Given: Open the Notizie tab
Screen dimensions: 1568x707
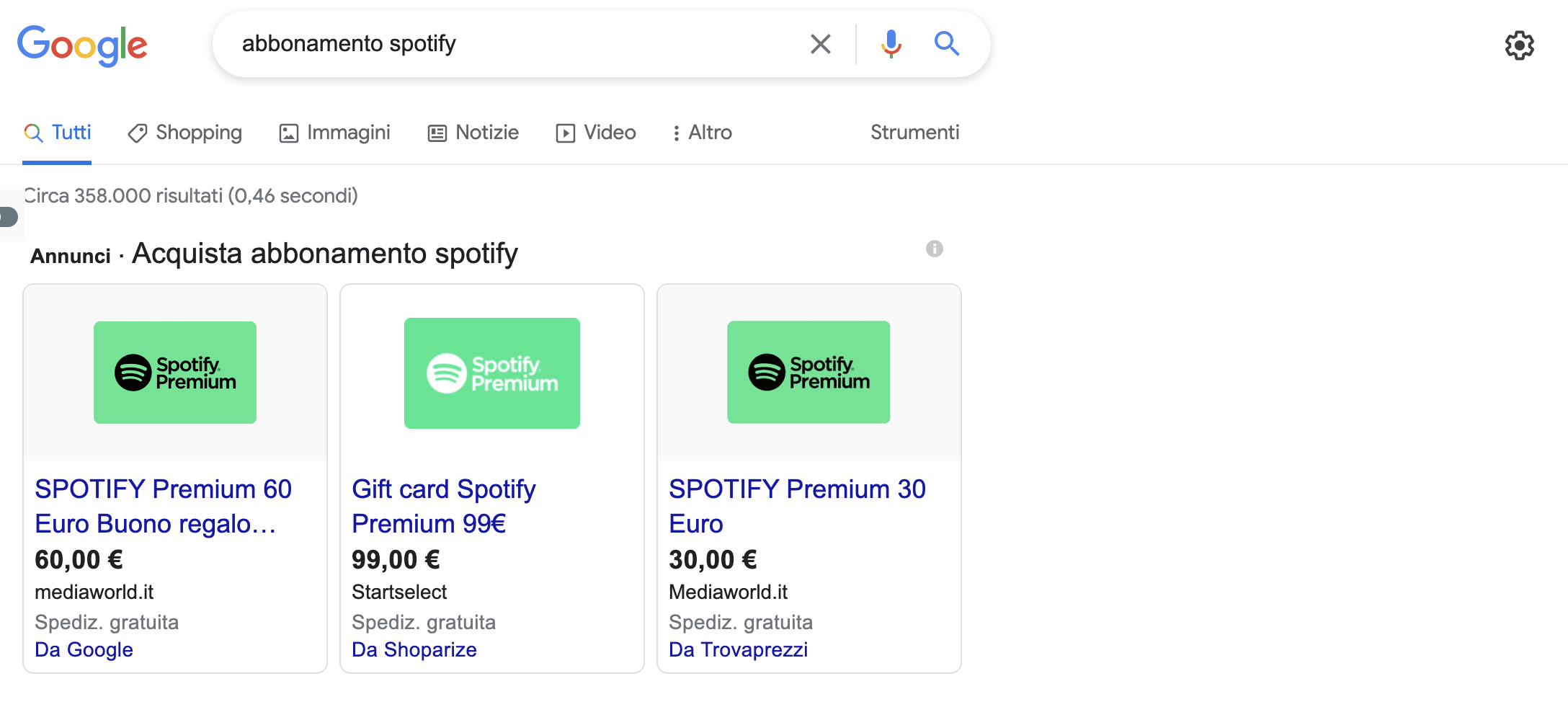Looking at the screenshot, I should 473,133.
